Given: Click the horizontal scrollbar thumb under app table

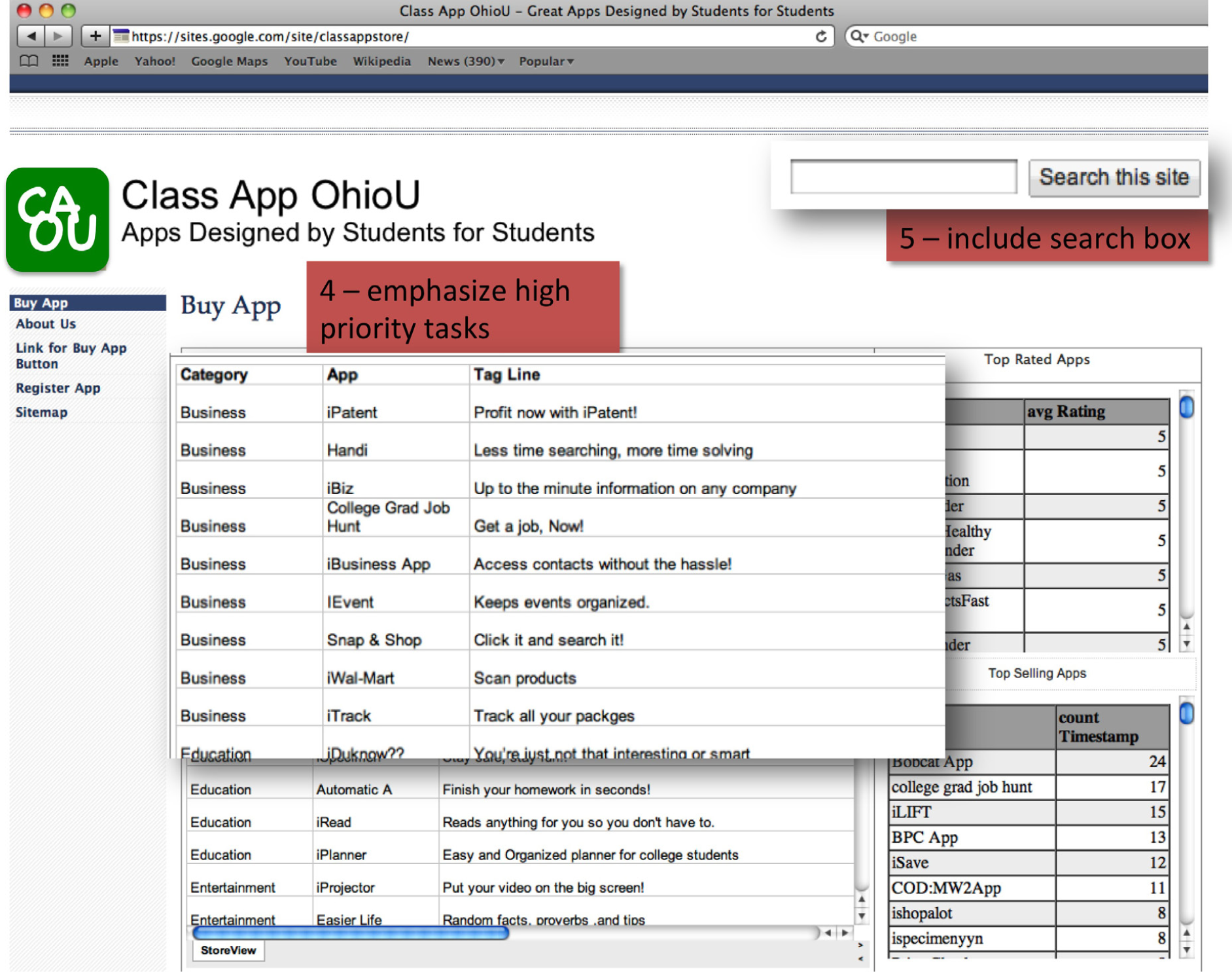Looking at the screenshot, I should click(x=351, y=933).
